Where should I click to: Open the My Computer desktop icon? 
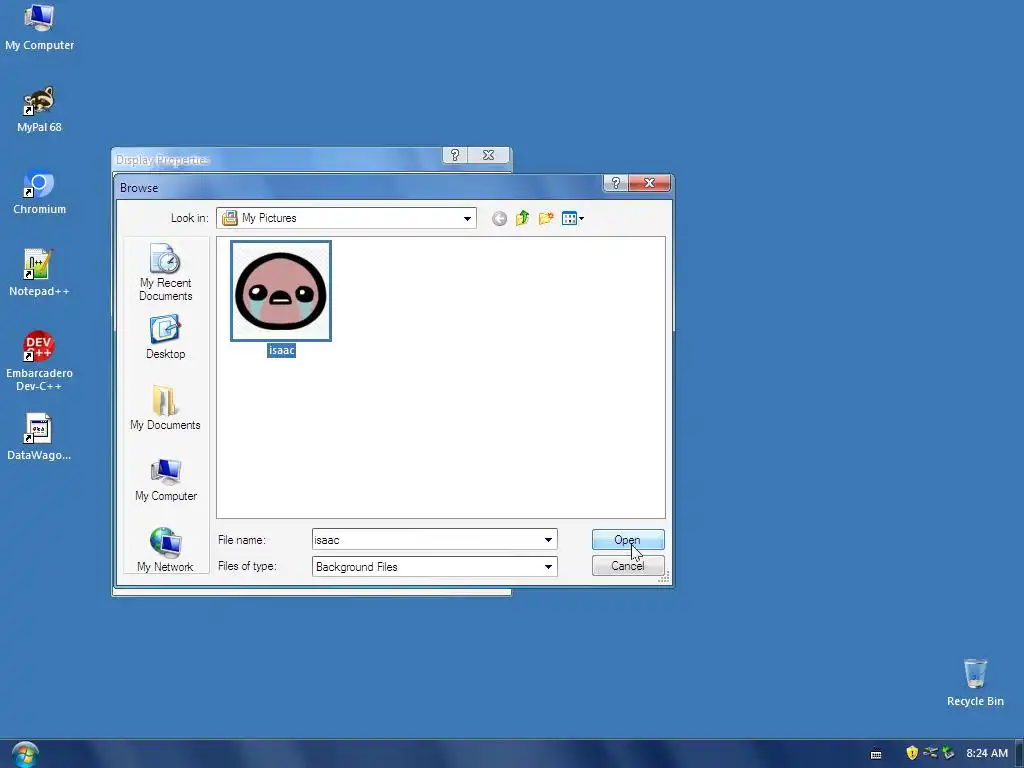click(39, 27)
